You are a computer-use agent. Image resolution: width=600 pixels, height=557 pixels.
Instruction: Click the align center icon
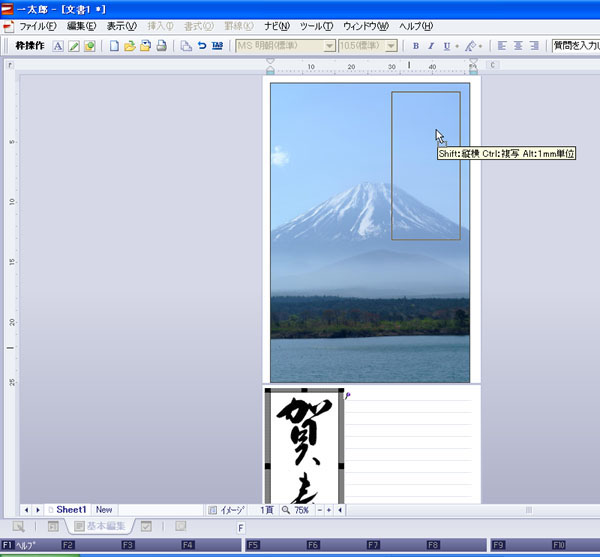[518, 46]
